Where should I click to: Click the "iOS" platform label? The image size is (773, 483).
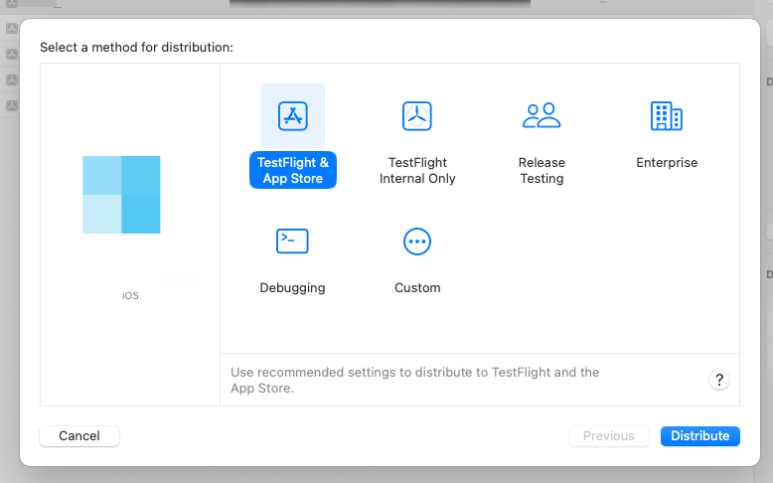point(130,295)
